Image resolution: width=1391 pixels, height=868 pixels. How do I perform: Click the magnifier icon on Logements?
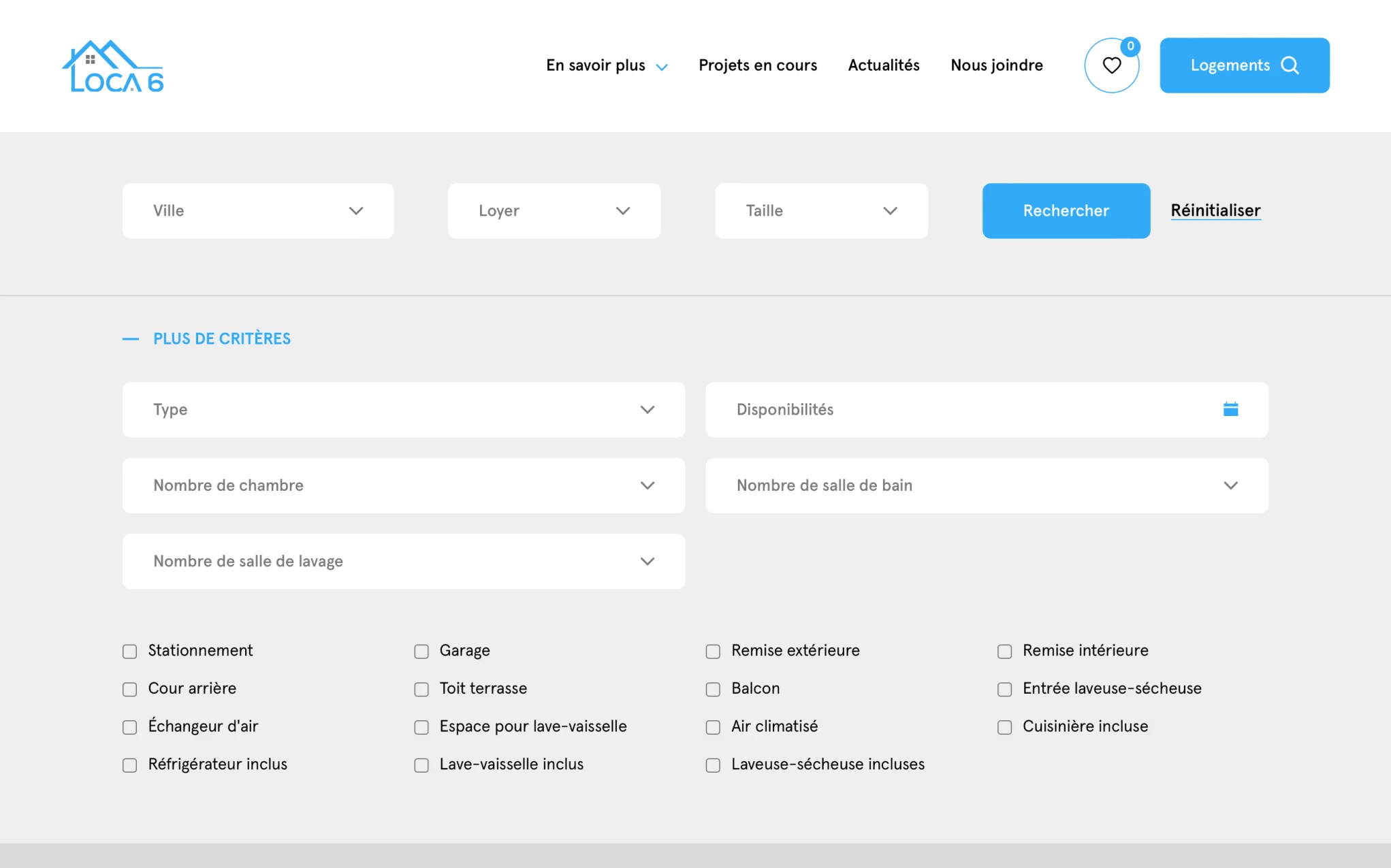[x=1290, y=65]
